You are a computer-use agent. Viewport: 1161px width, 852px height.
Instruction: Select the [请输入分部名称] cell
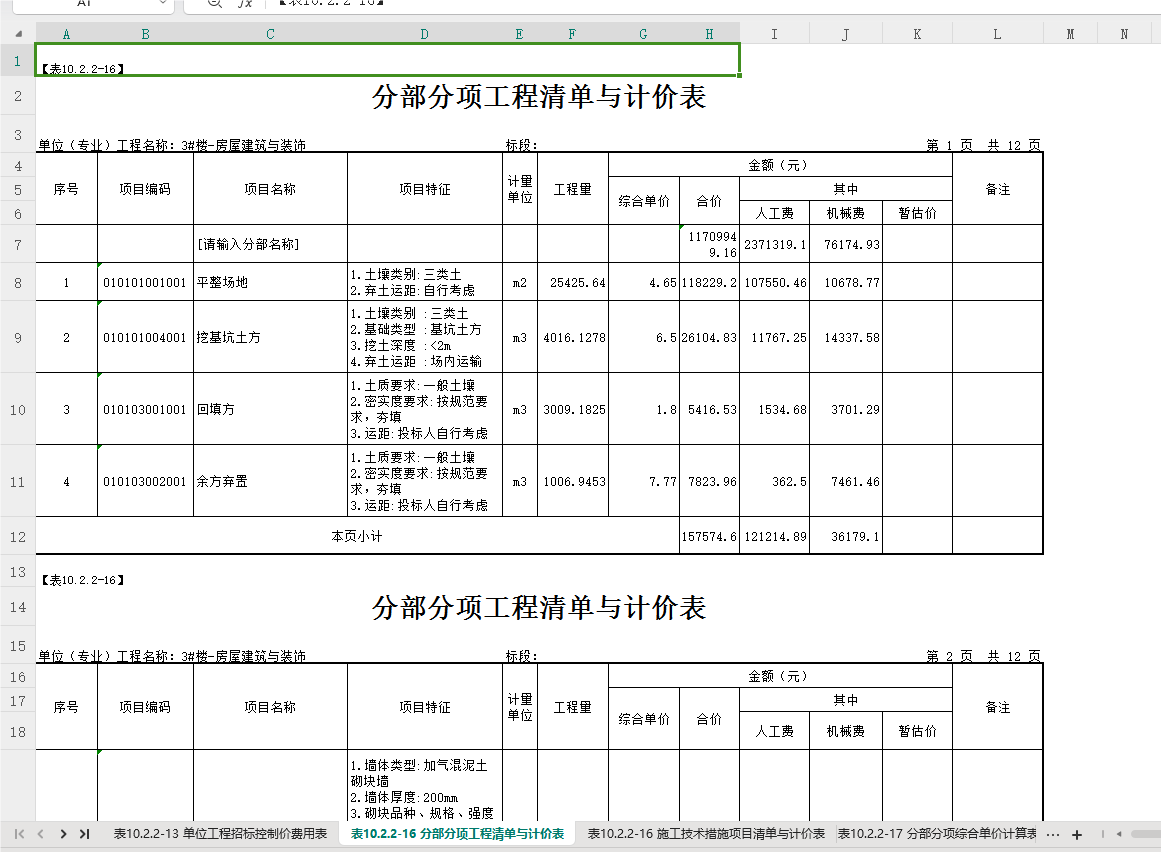(270, 244)
